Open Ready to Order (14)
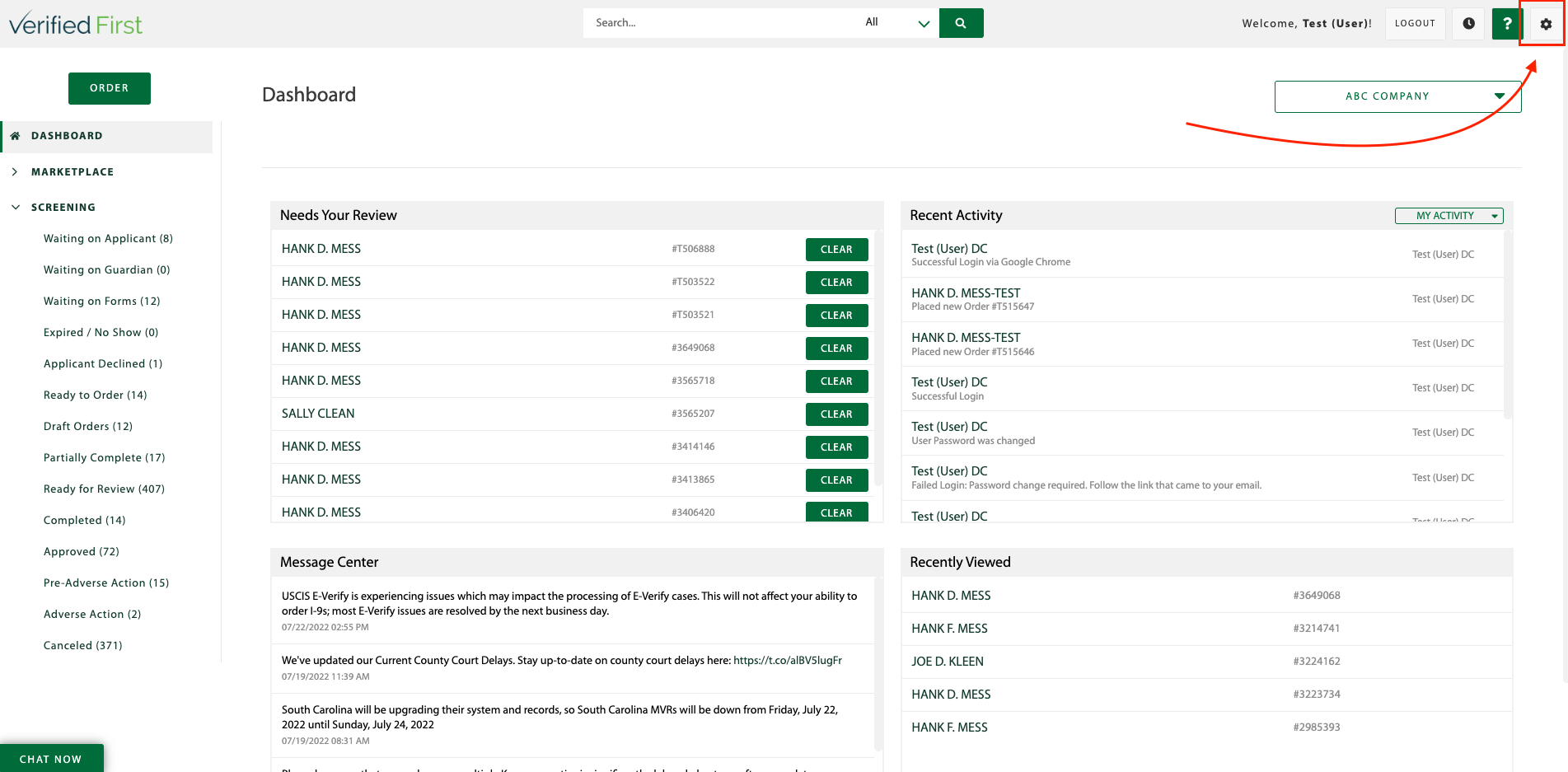The height and width of the screenshot is (772, 1568). coord(95,395)
